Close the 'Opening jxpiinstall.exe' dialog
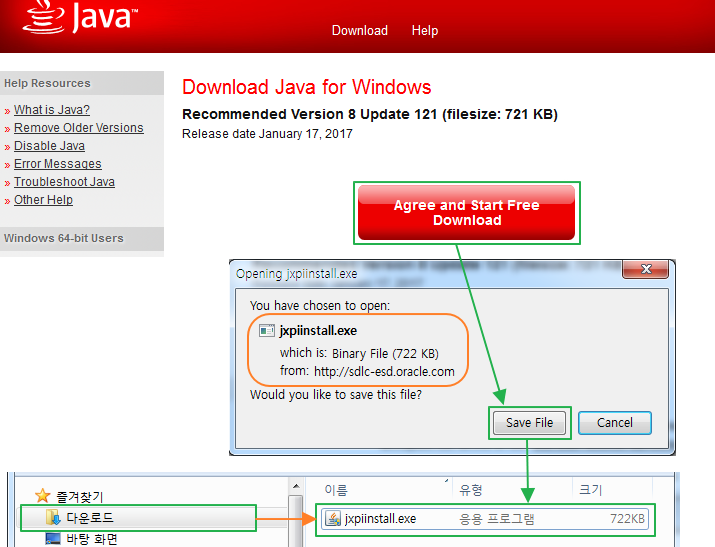Screen dimensions: 715x547 (645, 269)
